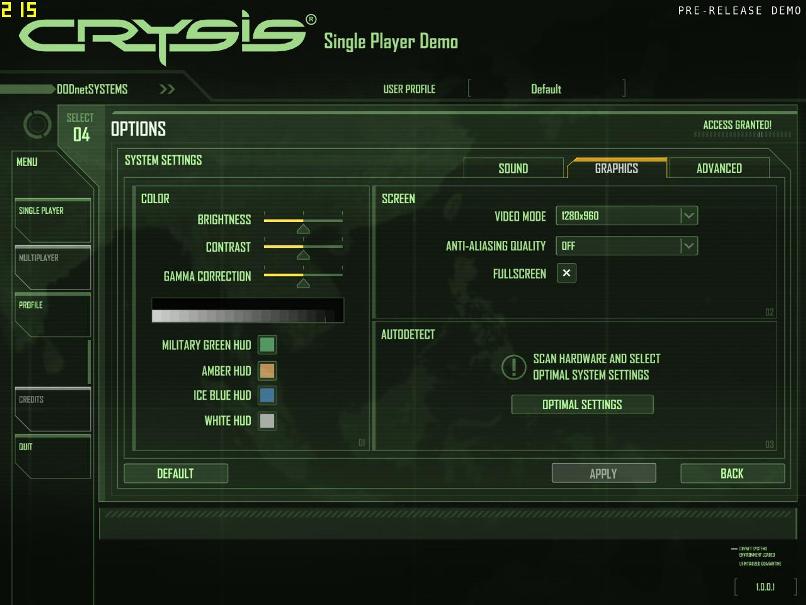Open the Single Player menu entry
This screenshot has height=605, width=806.
pyautogui.click(x=53, y=220)
